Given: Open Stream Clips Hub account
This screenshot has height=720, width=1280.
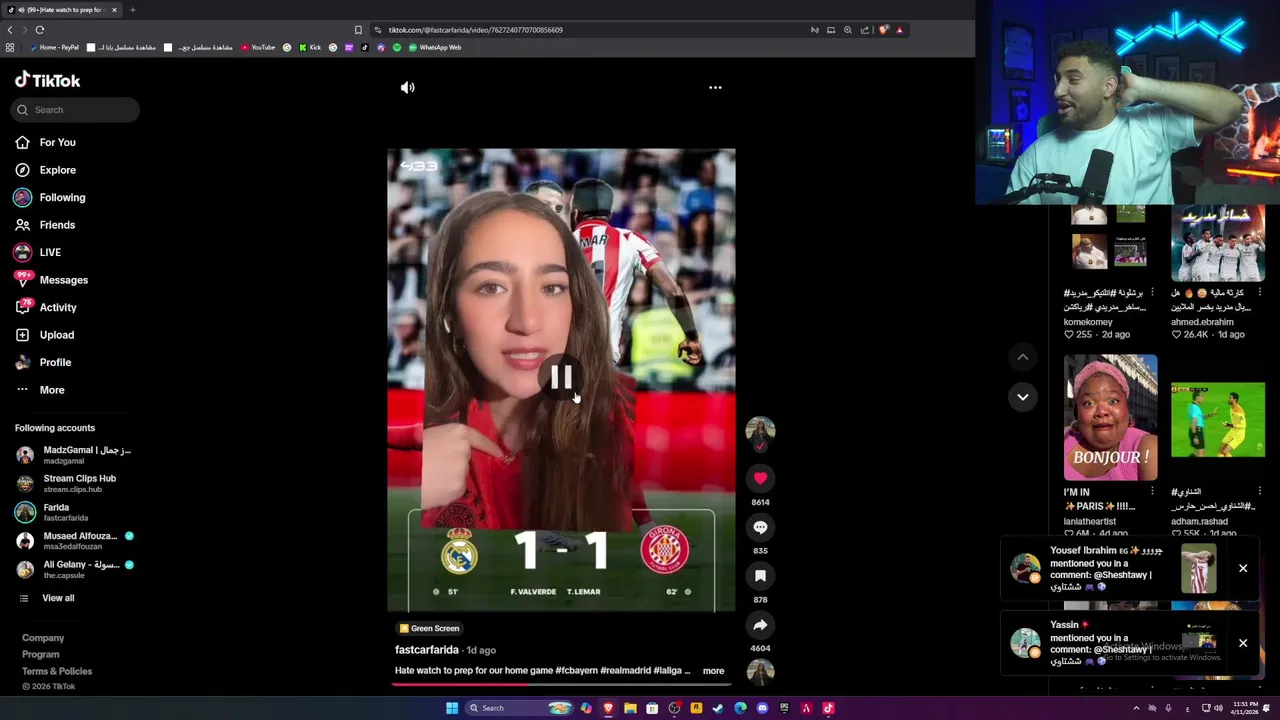Looking at the screenshot, I should click(x=68, y=483).
